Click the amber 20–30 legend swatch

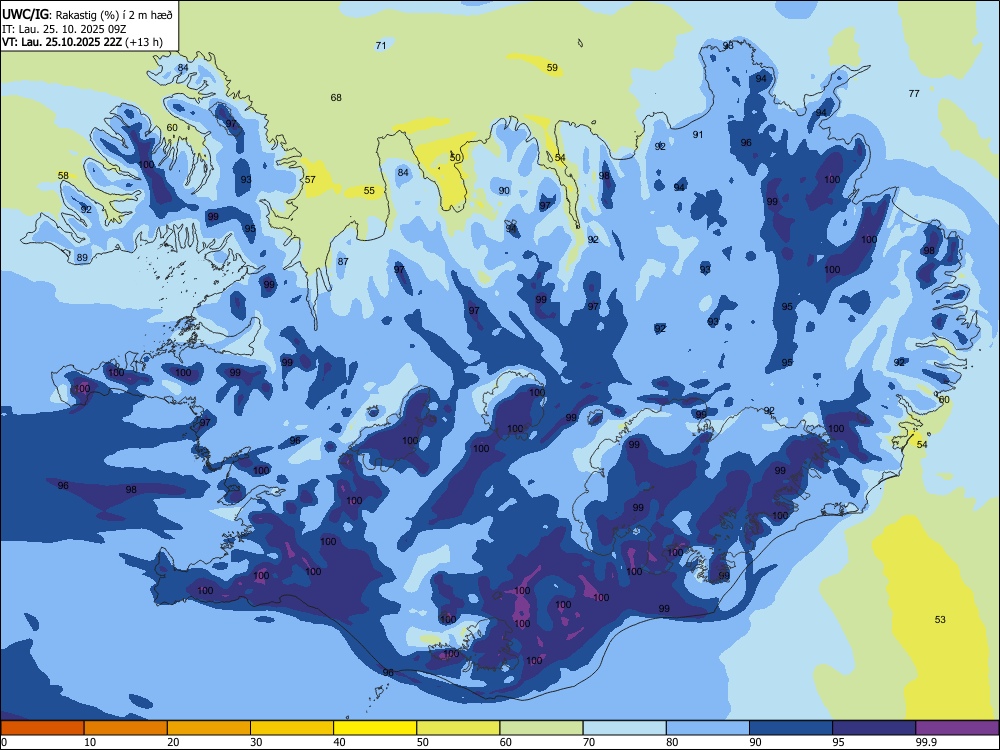click(x=209, y=728)
